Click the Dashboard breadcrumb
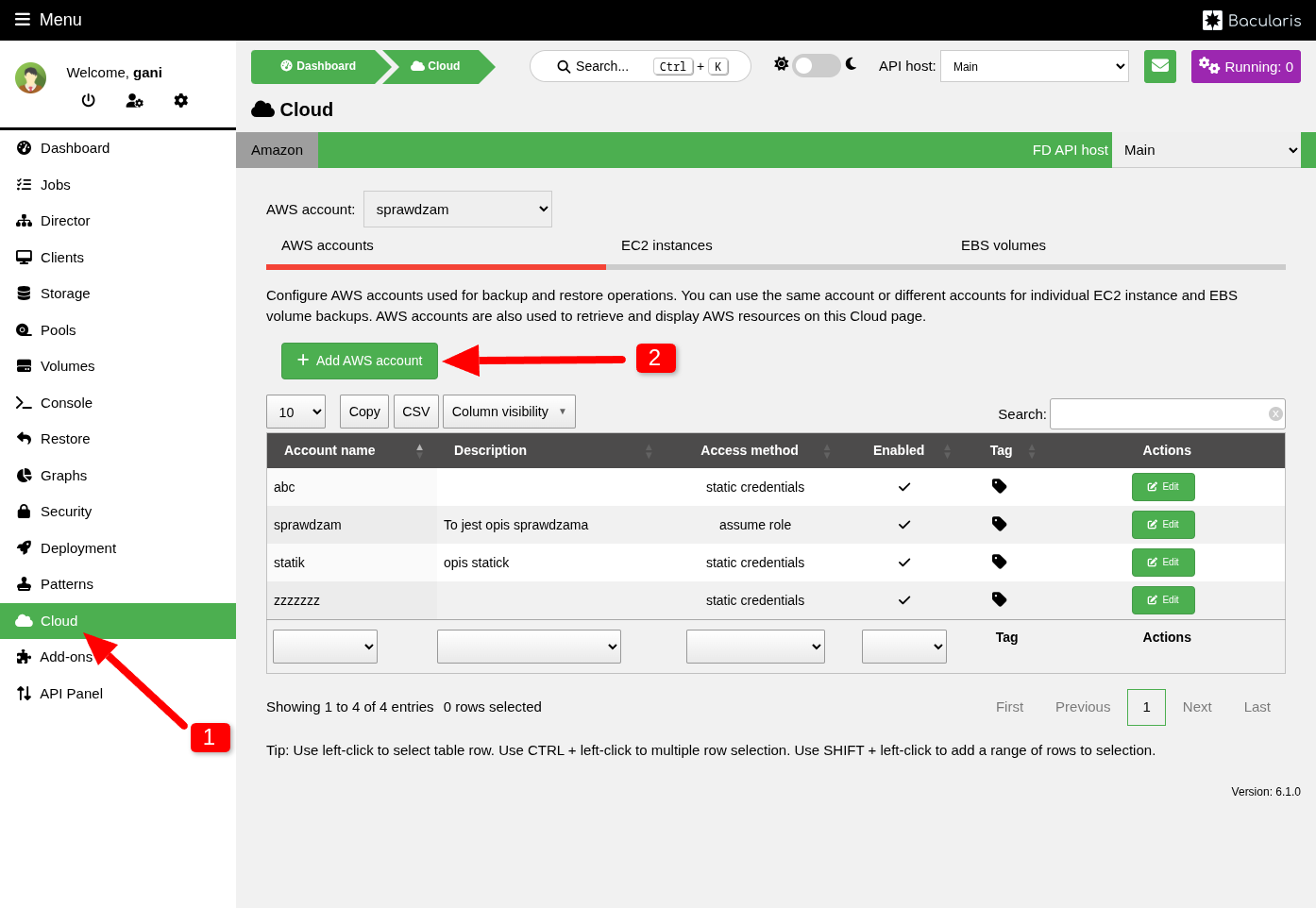 point(318,66)
